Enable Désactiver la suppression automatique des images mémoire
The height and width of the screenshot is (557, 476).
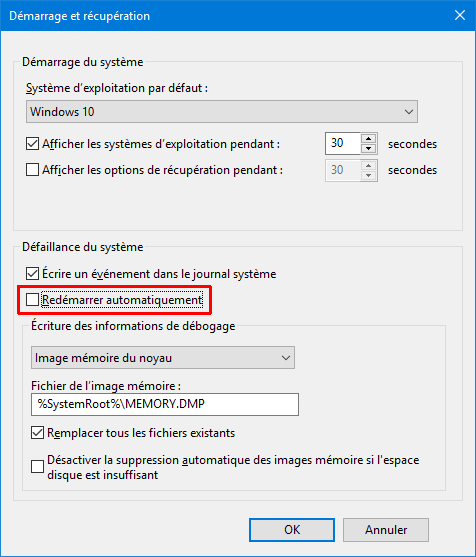point(37,466)
